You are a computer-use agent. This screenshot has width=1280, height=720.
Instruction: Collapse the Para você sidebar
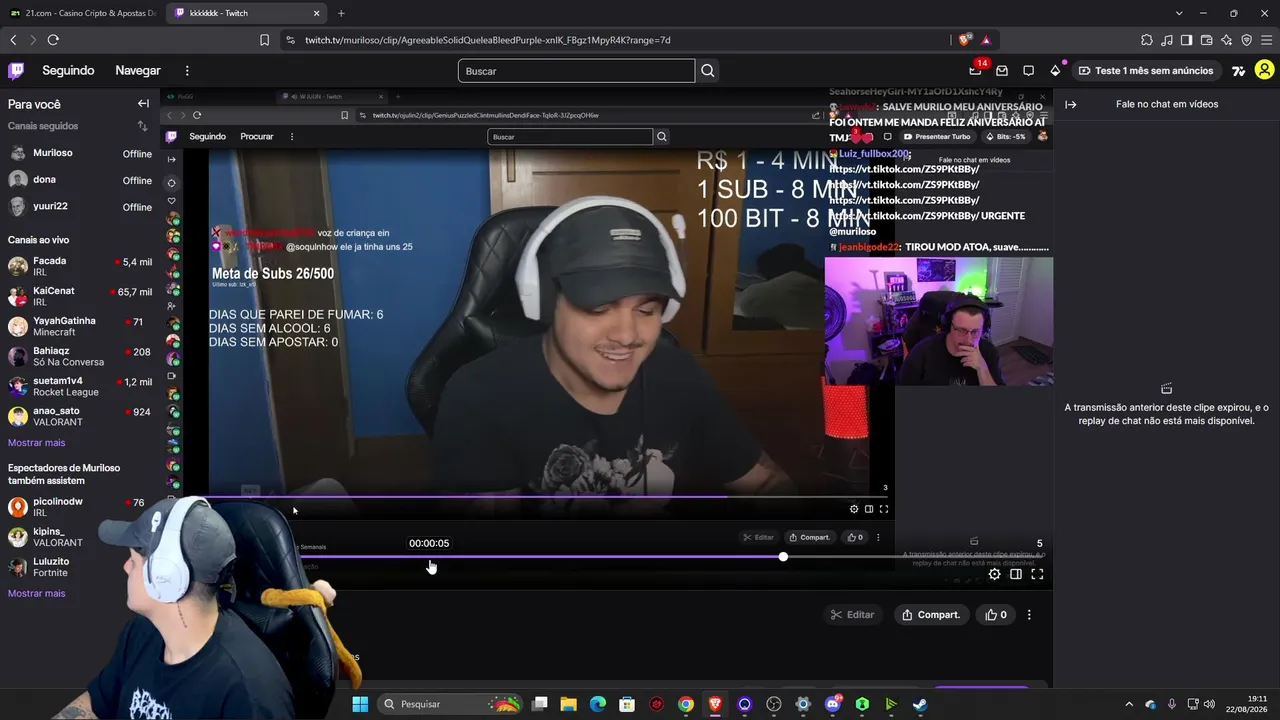point(143,104)
